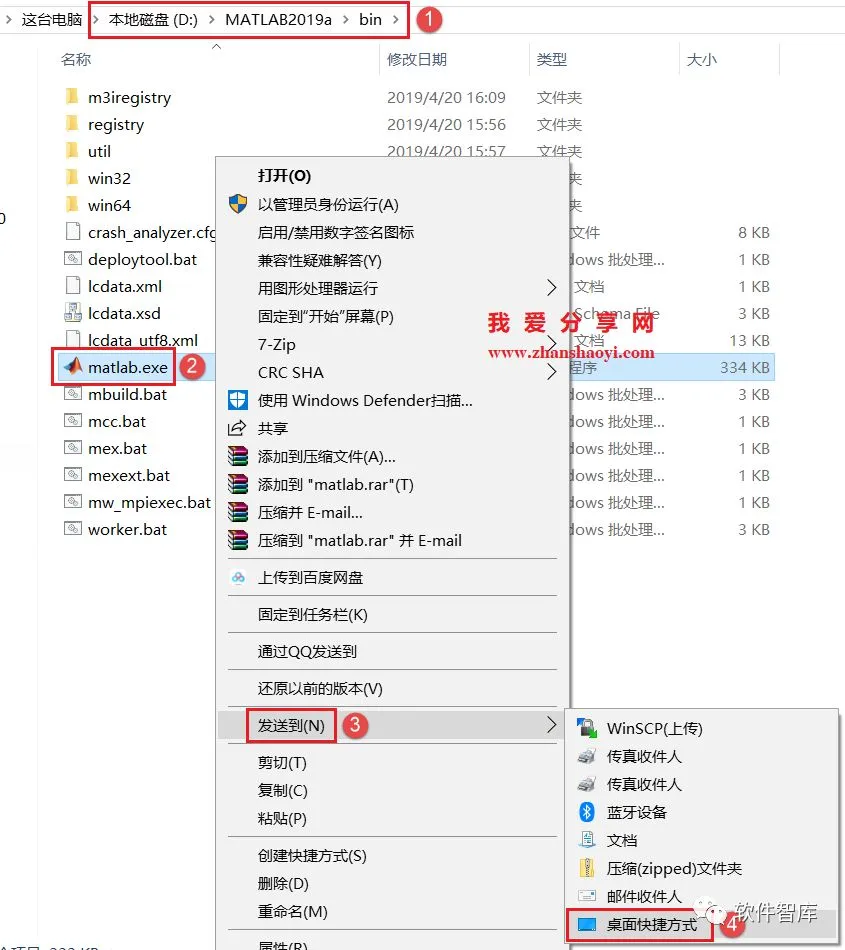Open the win64 folder
The height and width of the screenshot is (950, 845).
point(109,205)
